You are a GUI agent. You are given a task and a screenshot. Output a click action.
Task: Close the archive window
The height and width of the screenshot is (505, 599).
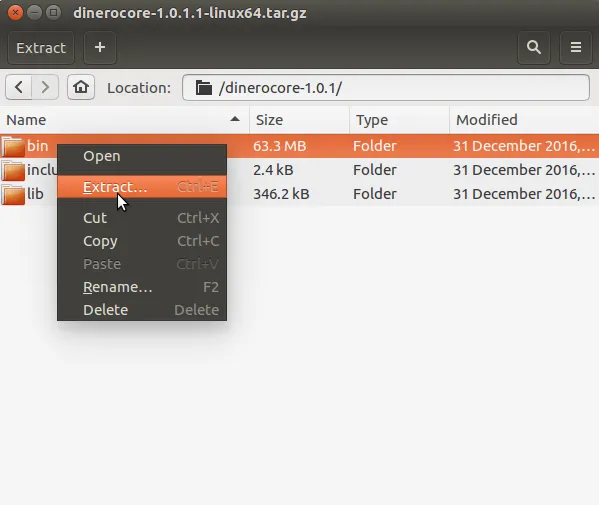(15, 13)
